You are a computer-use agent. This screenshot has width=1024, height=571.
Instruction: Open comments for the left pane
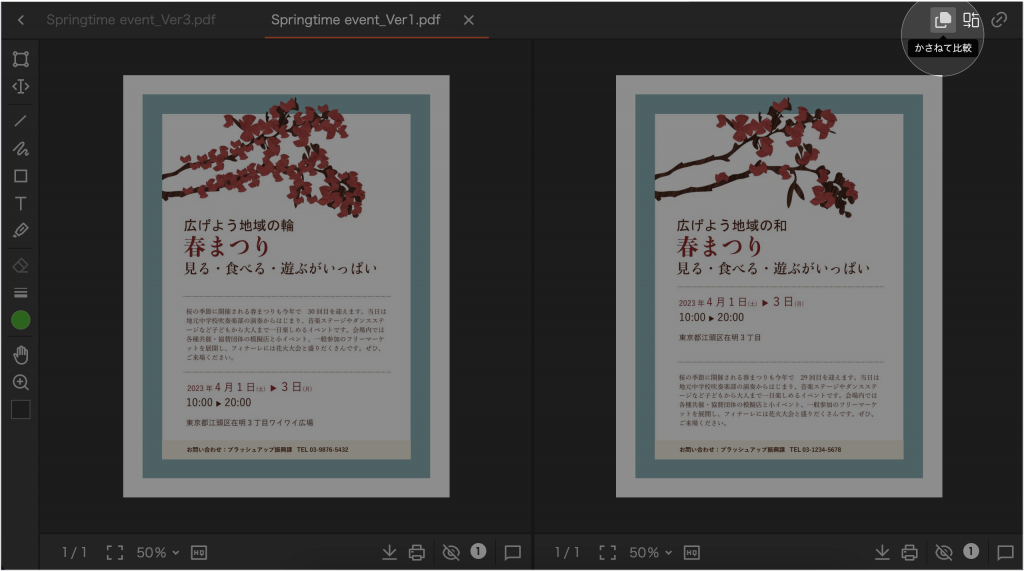513,553
